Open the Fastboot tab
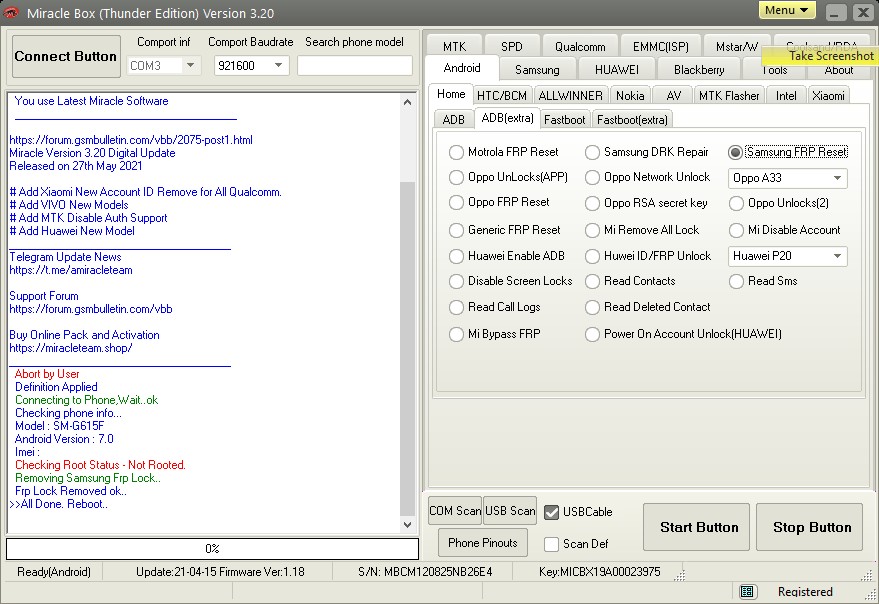The image size is (879, 604). pos(565,120)
